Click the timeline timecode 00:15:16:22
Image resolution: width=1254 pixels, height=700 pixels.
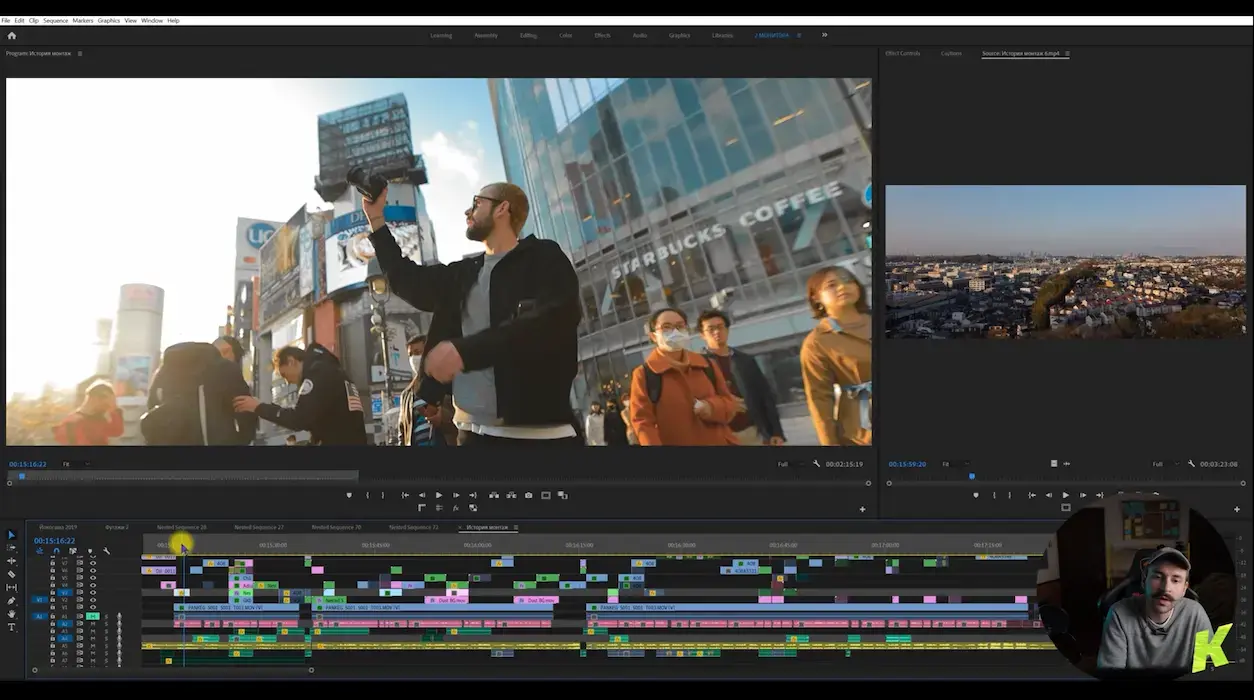[x=55, y=541]
